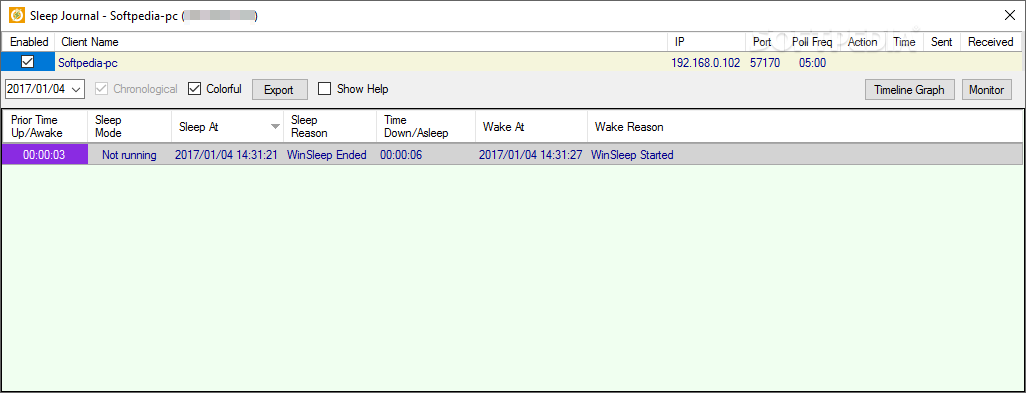Click the purple 00:00:03 cell

coord(44,155)
